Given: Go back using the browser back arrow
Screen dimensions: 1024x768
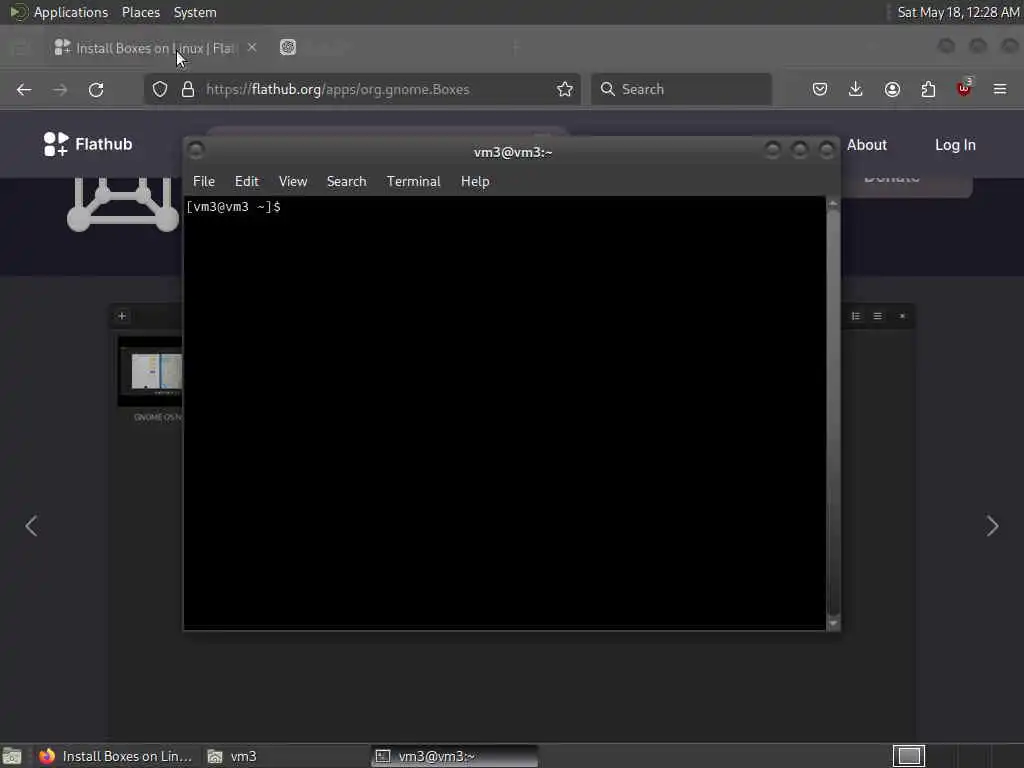Looking at the screenshot, I should tap(24, 89).
